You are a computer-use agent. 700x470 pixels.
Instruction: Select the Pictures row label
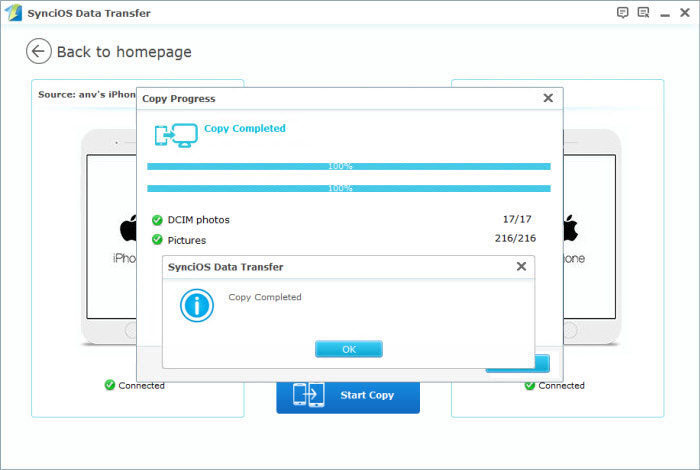pyautogui.click(x=187, y=240)
